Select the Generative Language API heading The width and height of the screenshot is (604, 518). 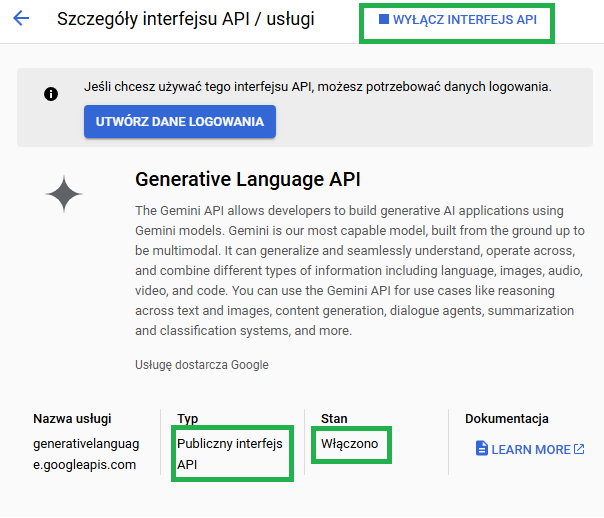(248, 179)
